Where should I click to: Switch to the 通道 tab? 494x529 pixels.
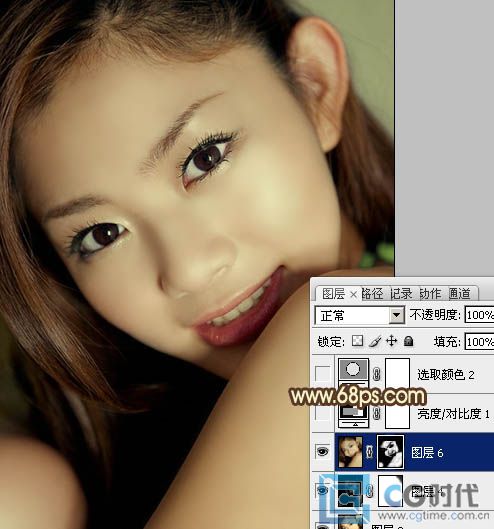459,294
